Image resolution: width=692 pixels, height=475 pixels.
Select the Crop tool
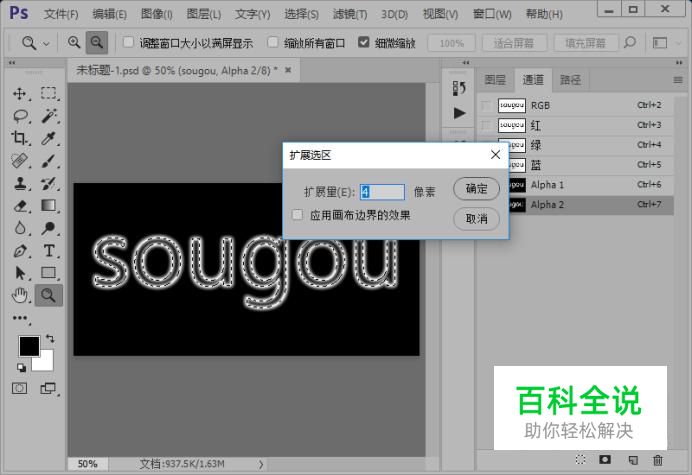20,138
